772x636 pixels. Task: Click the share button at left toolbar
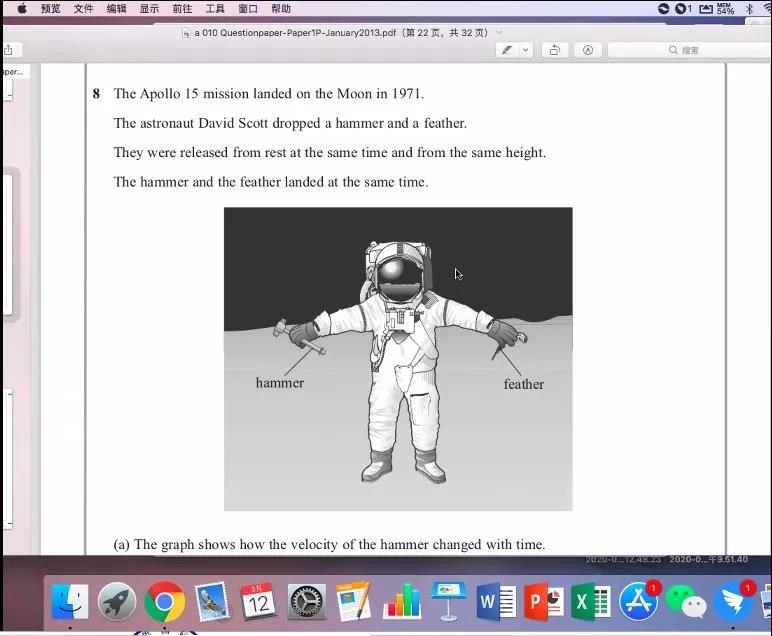[7, 50]
